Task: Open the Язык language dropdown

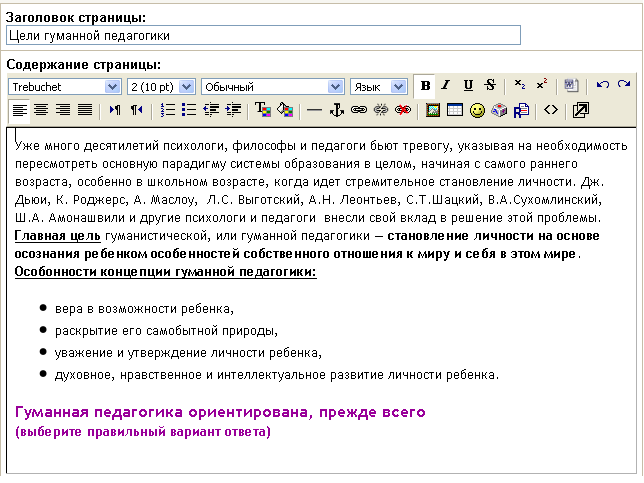Action: 378,87
